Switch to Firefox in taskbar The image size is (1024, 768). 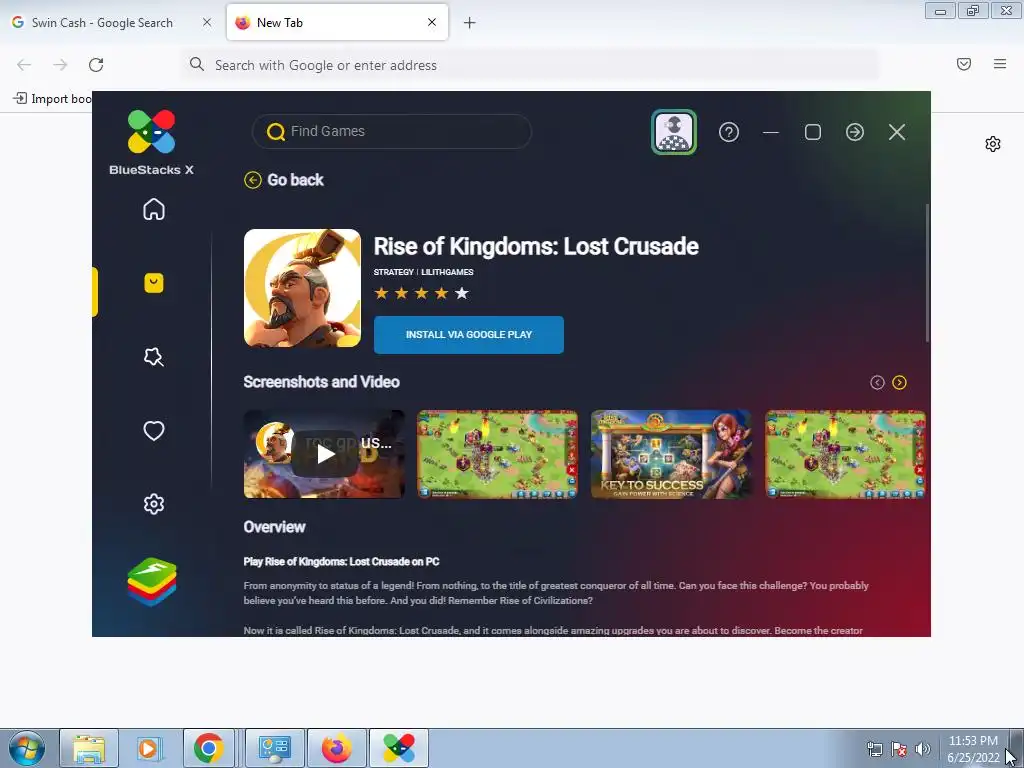(336, 748)
